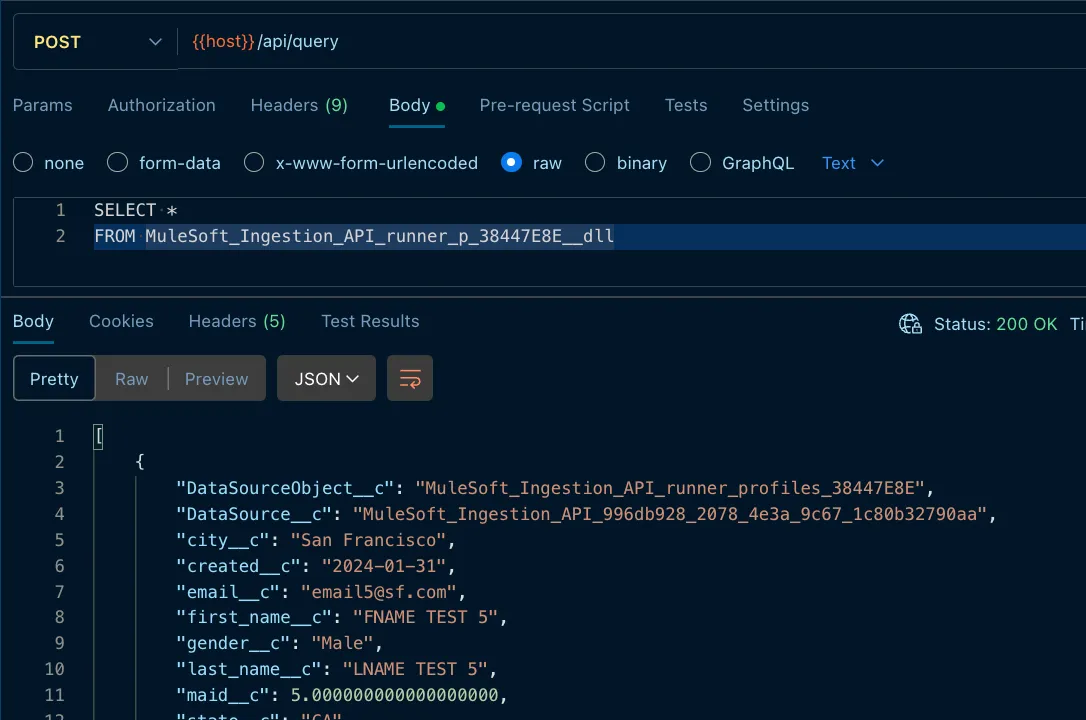Open the request Headers (9) tab
The width and height of the screenshot is (1086, 720).
pyautogui.click(x=299, y=105)
